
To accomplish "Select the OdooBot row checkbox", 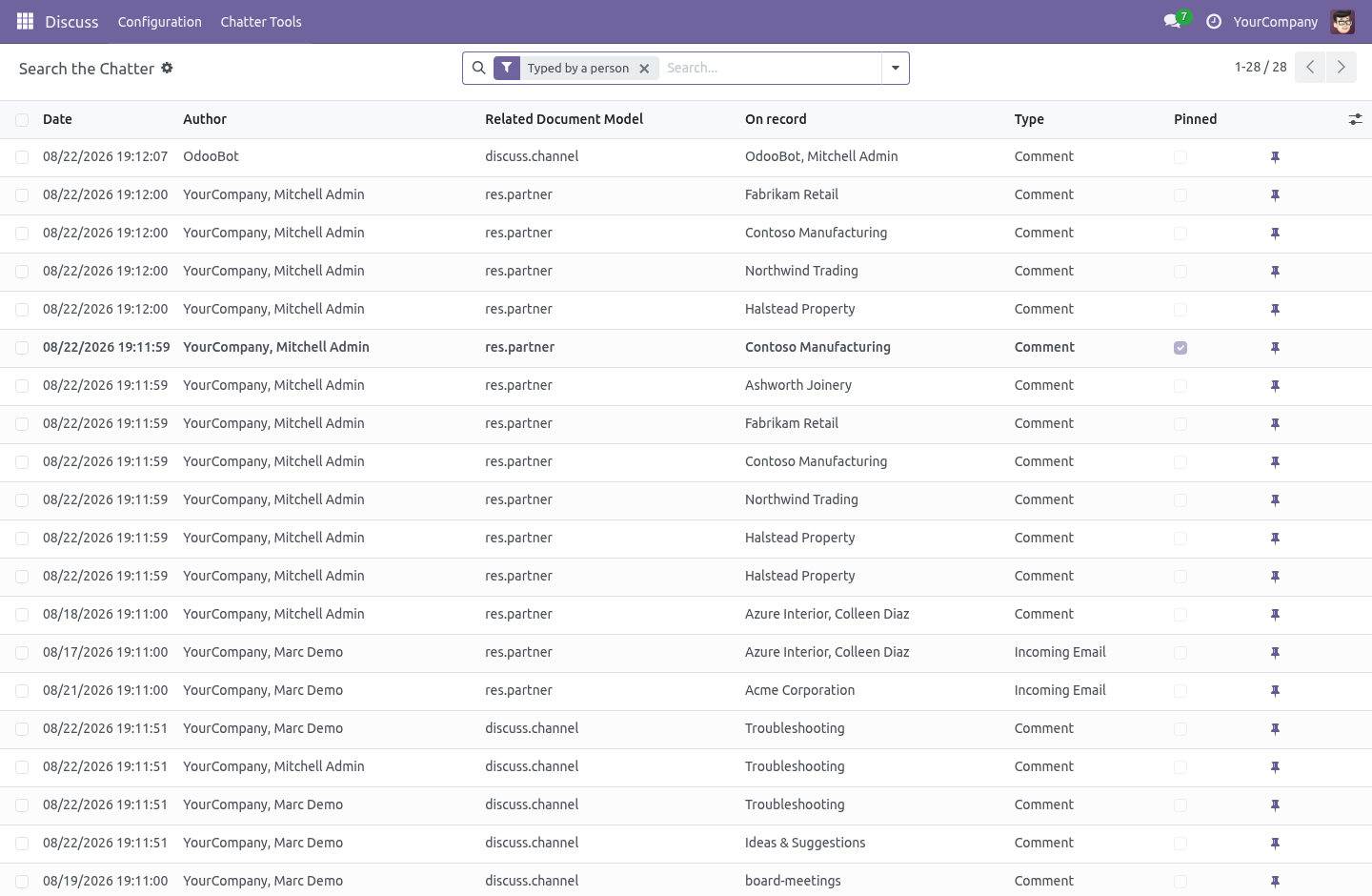I will click(22, 157).
